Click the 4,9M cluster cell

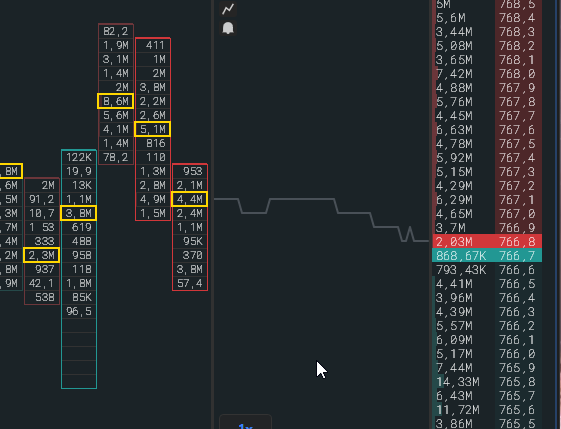pos(153,199)
